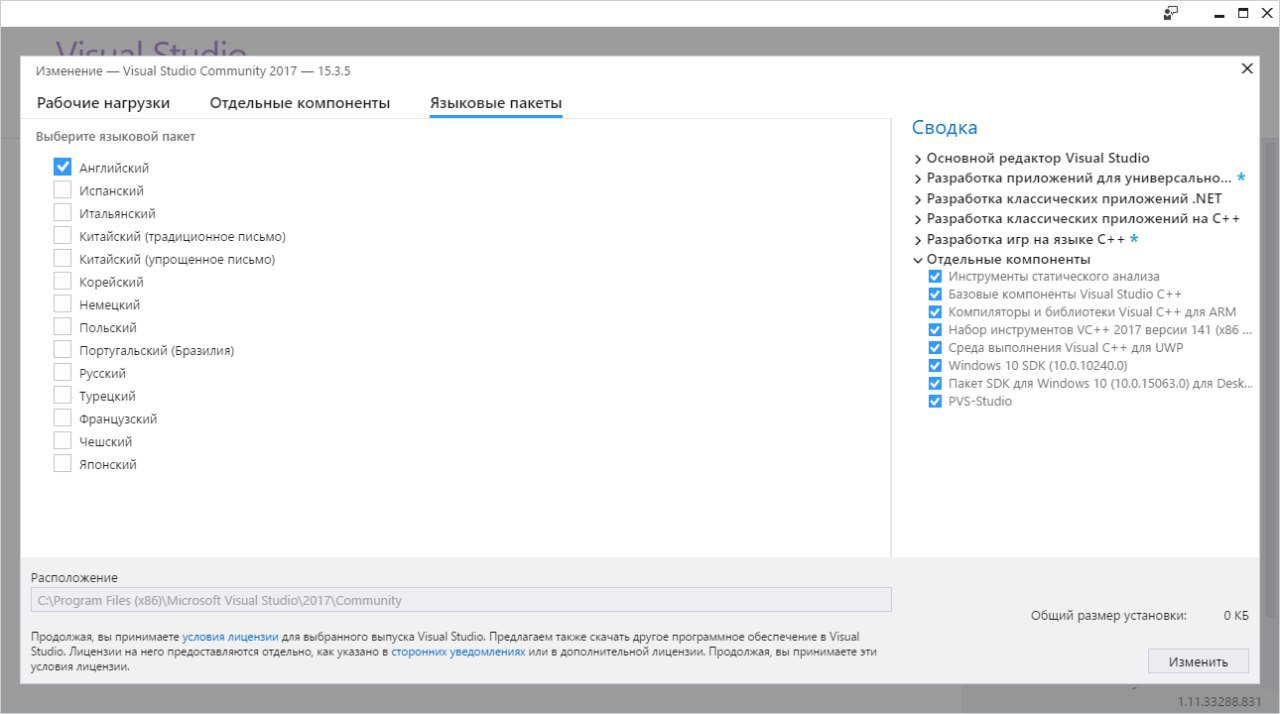
Task: Uncheck the Английский language pack
Action: [62, 167]
